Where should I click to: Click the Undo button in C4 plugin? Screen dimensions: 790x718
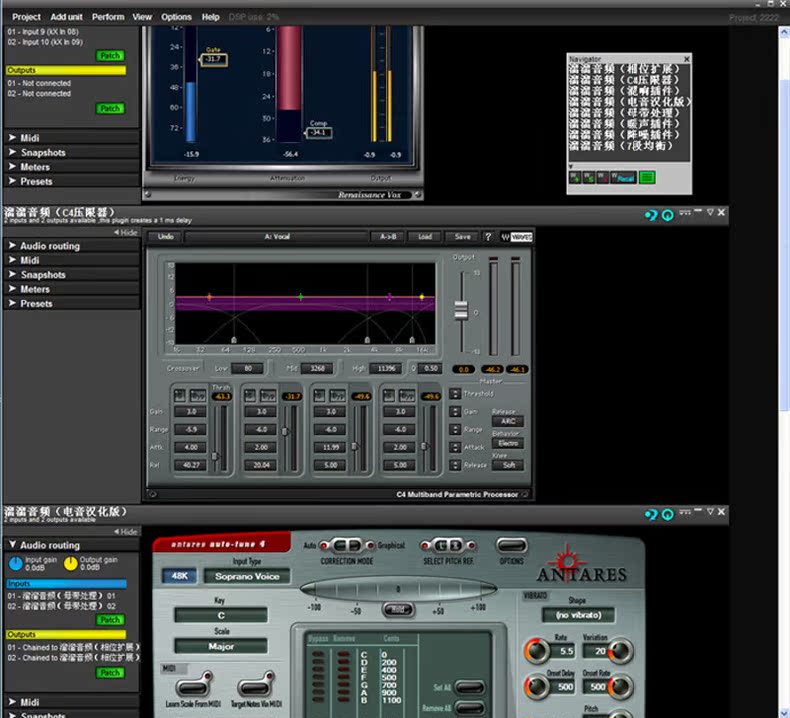tap(166, 237)
